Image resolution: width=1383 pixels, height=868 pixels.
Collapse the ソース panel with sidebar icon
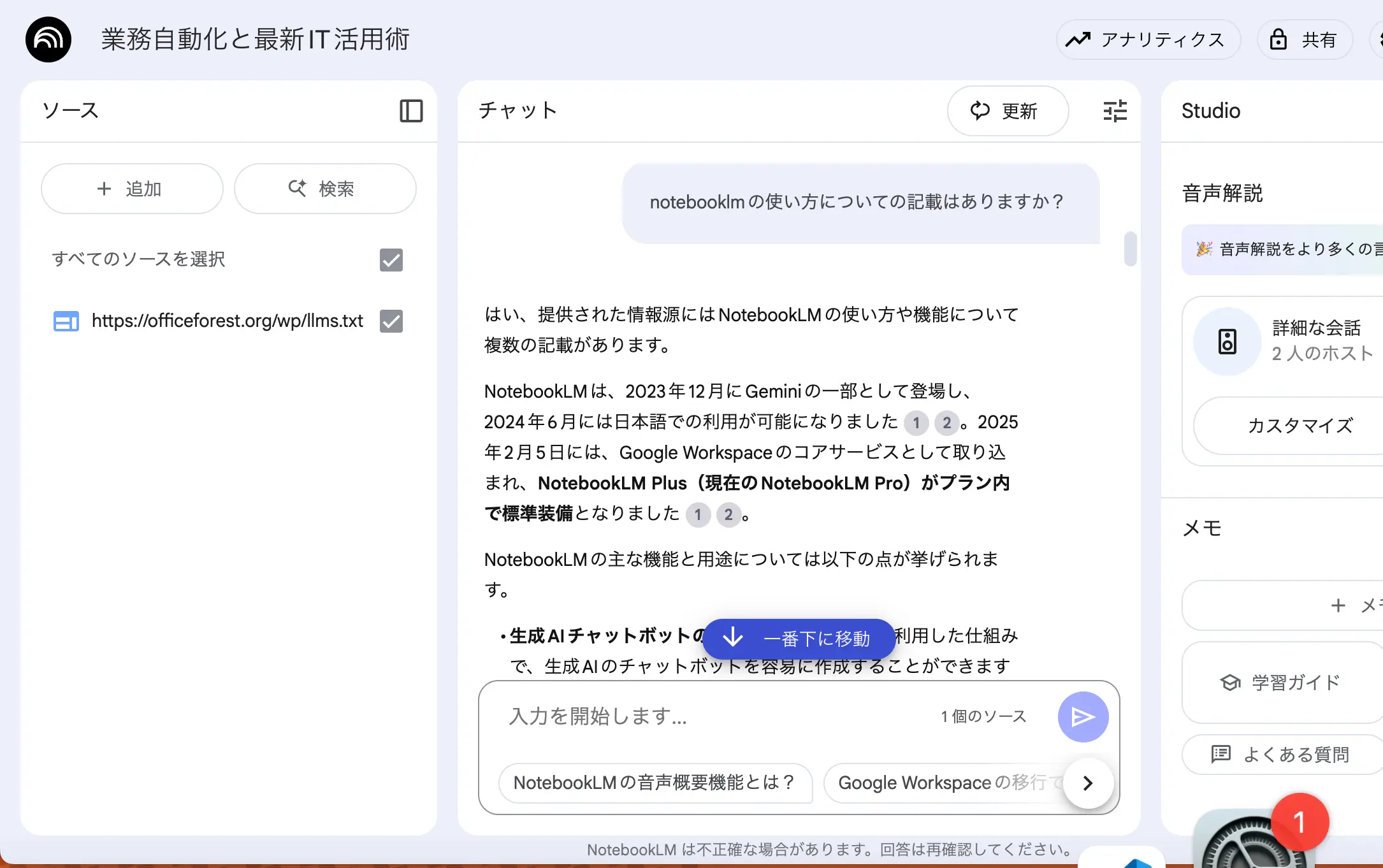tap(411, 111)
